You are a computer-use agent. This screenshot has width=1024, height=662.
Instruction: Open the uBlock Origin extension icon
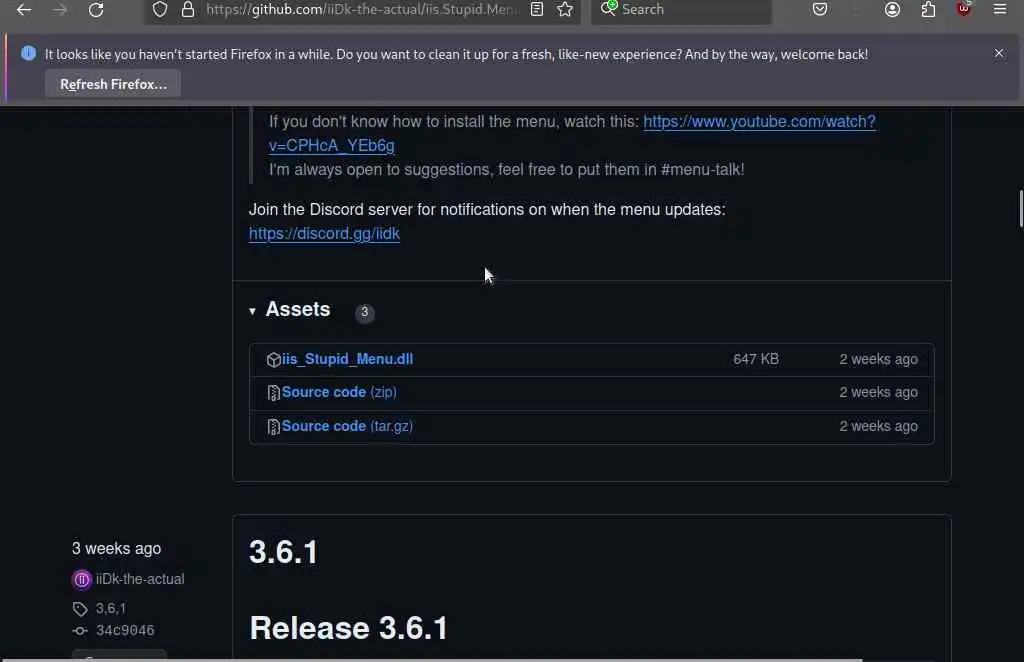pyautogui.click(x=964, y=8)
